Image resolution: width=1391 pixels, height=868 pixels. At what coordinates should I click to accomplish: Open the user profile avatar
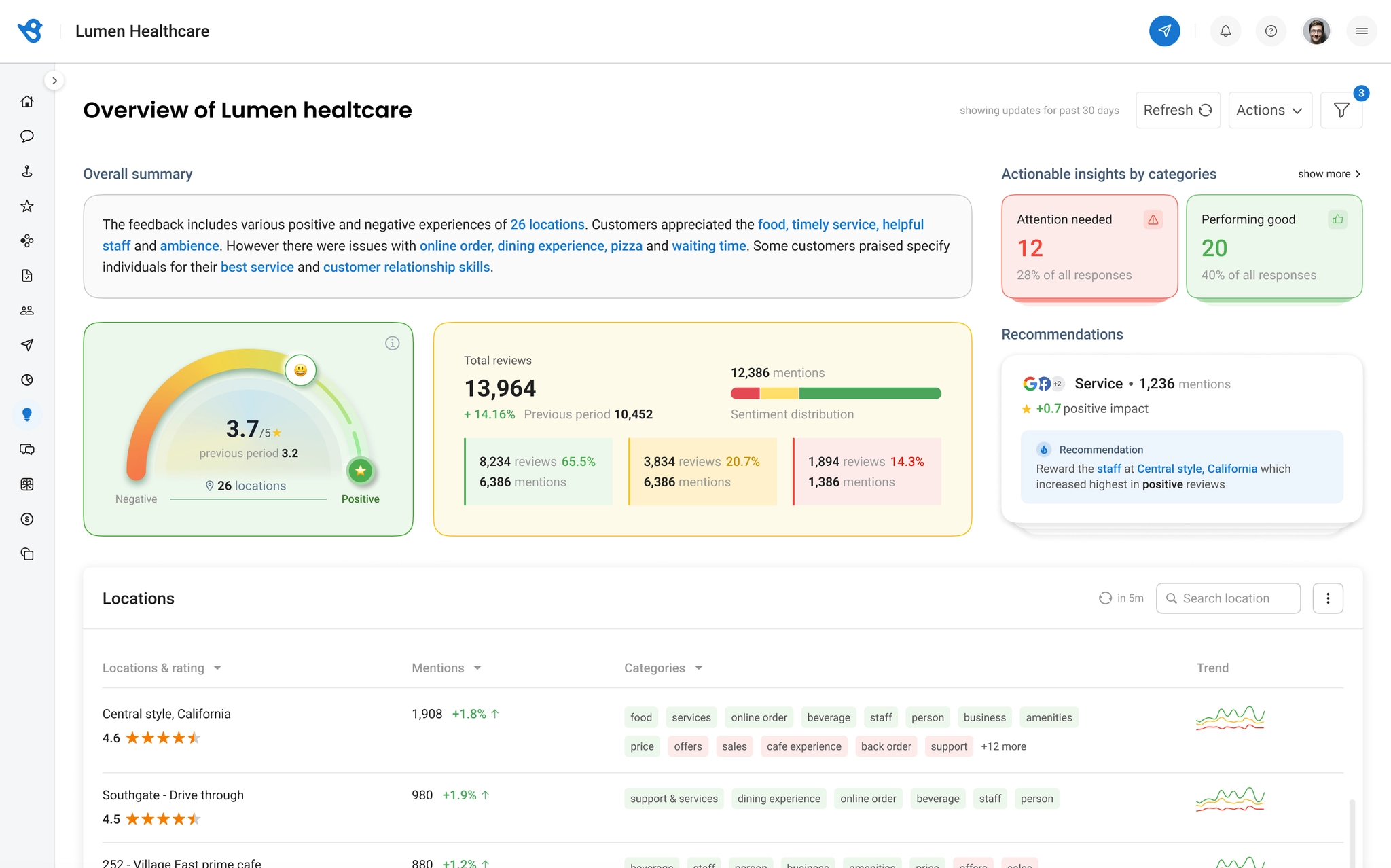click(x=1316, y=31)
